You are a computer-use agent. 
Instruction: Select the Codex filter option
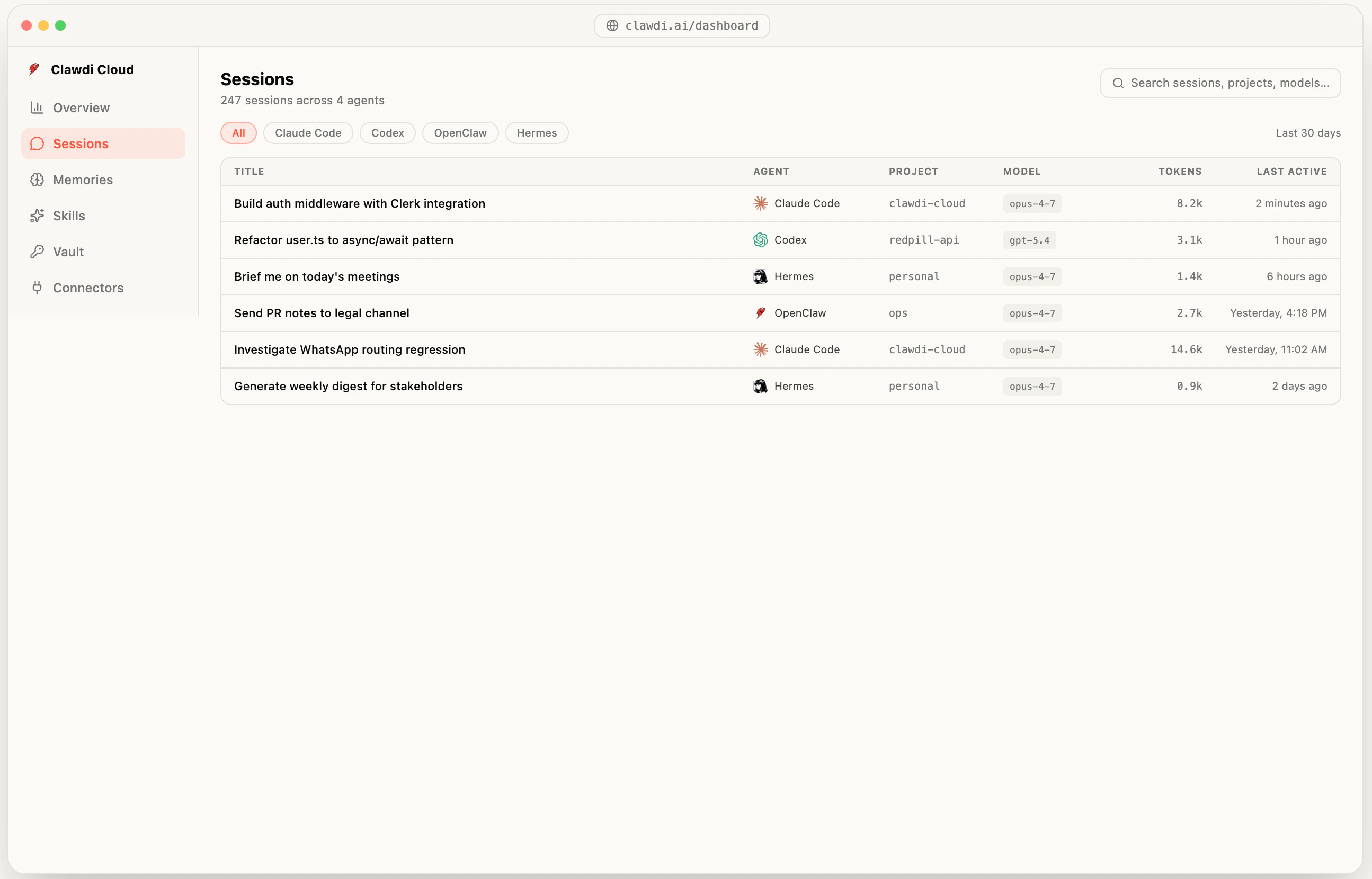tap(387, 132)
